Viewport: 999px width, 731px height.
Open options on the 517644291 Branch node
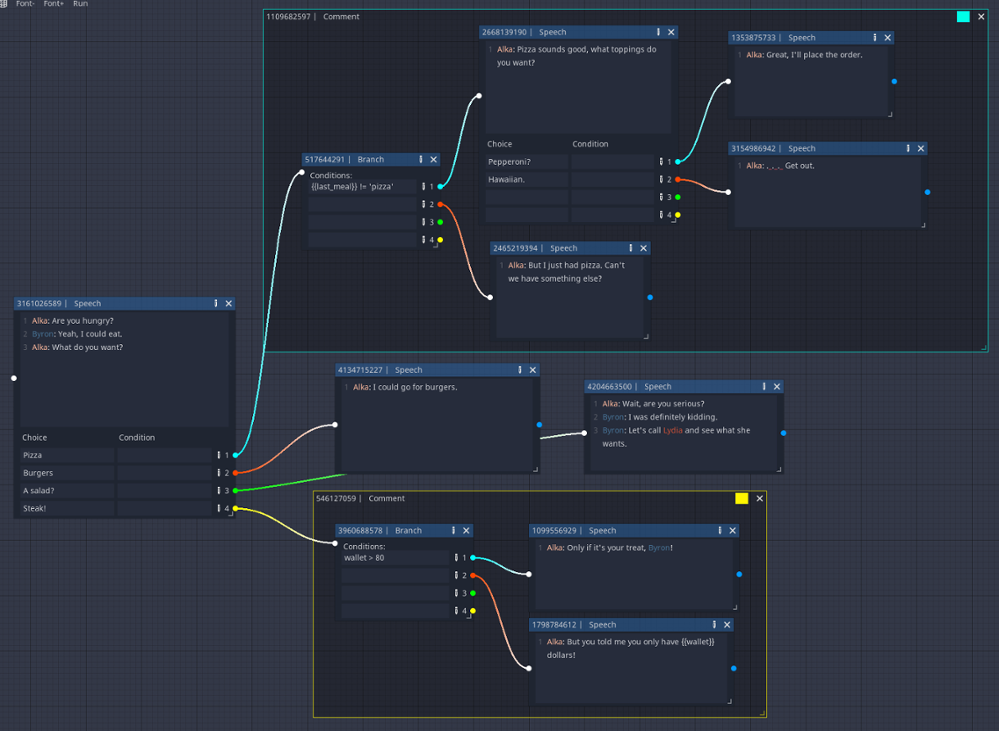(x=421, y=159)
